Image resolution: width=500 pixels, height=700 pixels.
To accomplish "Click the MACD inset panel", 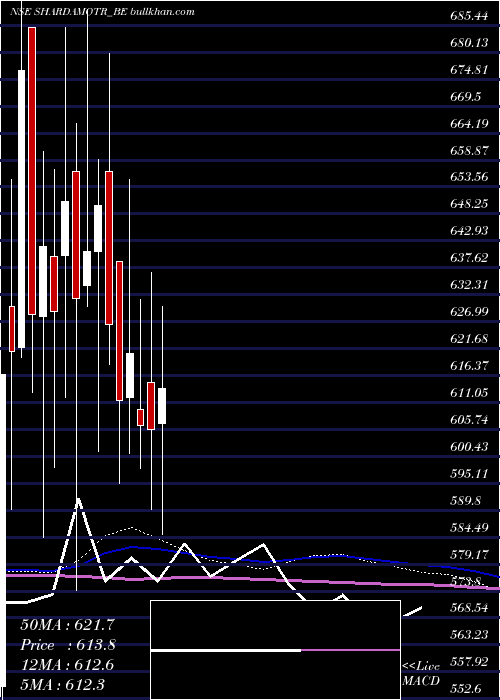I will click(275, 650).
